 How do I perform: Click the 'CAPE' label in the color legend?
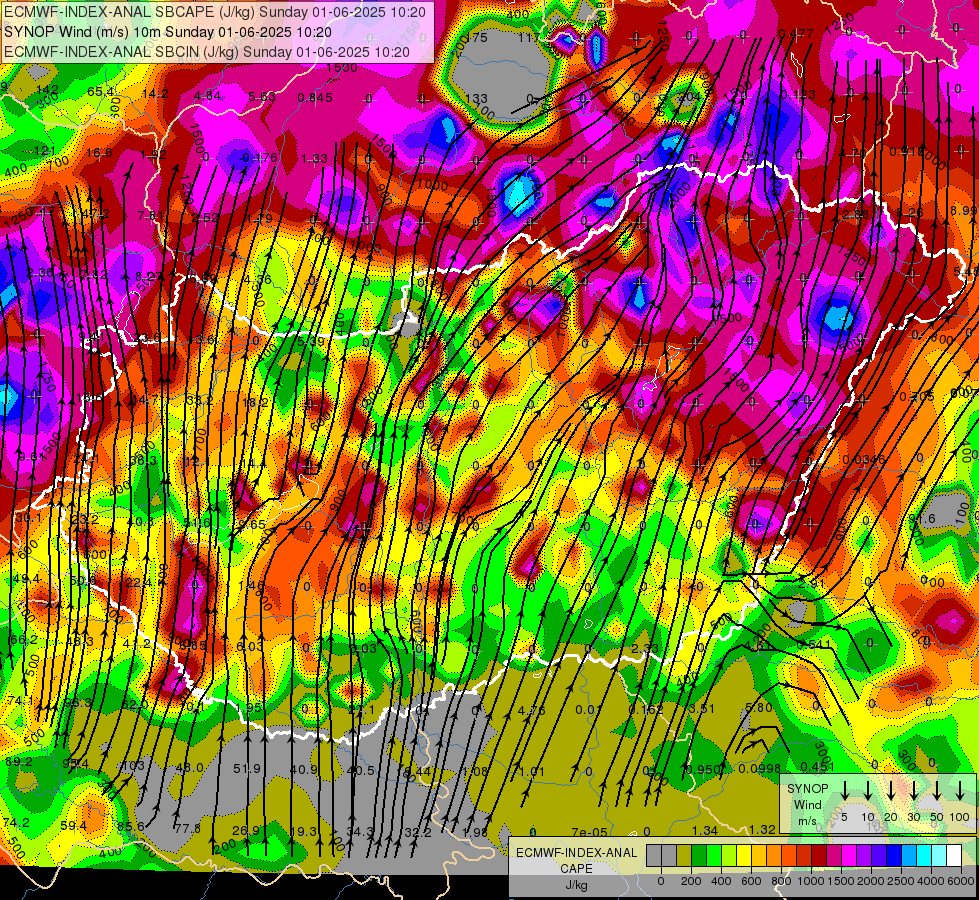pos(576,868)
